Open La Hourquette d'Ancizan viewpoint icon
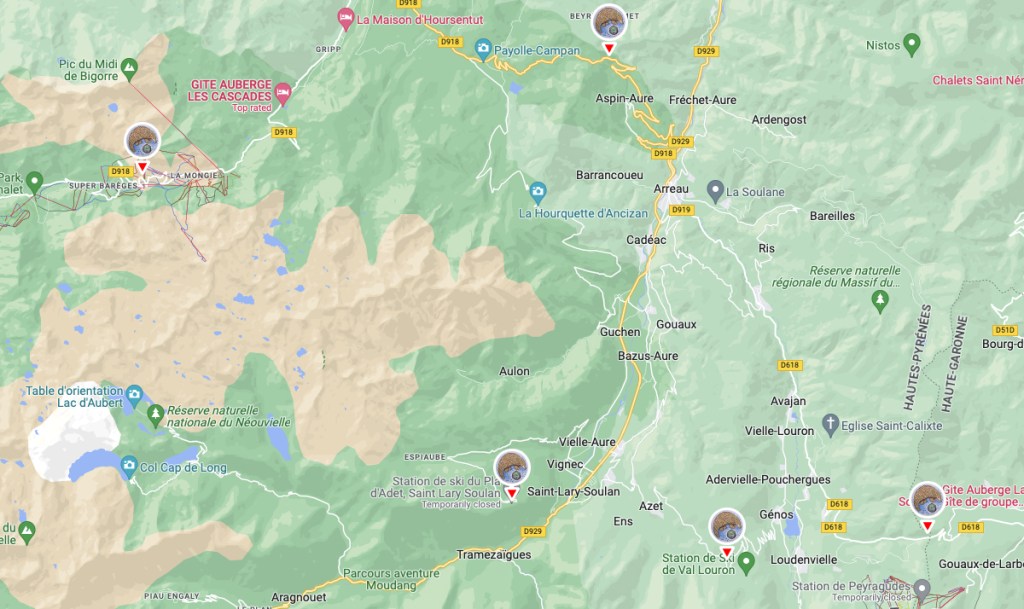This screenshot has width=1024, height=609. (537, 192)
